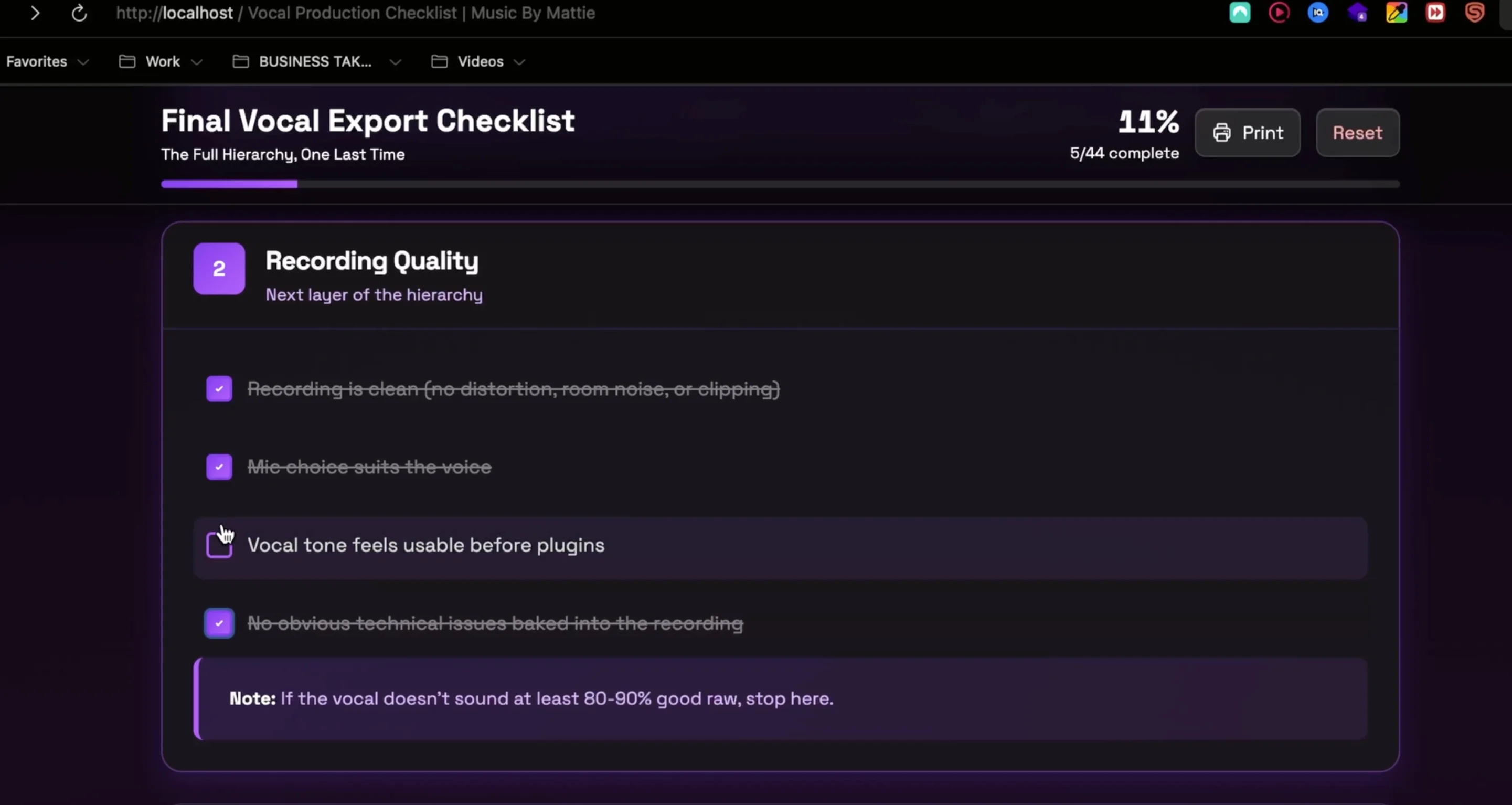Screen dimensions: 1512x805
Task: Uncheck 'Recording is clean' checklist item
Action: pos(219,389)
